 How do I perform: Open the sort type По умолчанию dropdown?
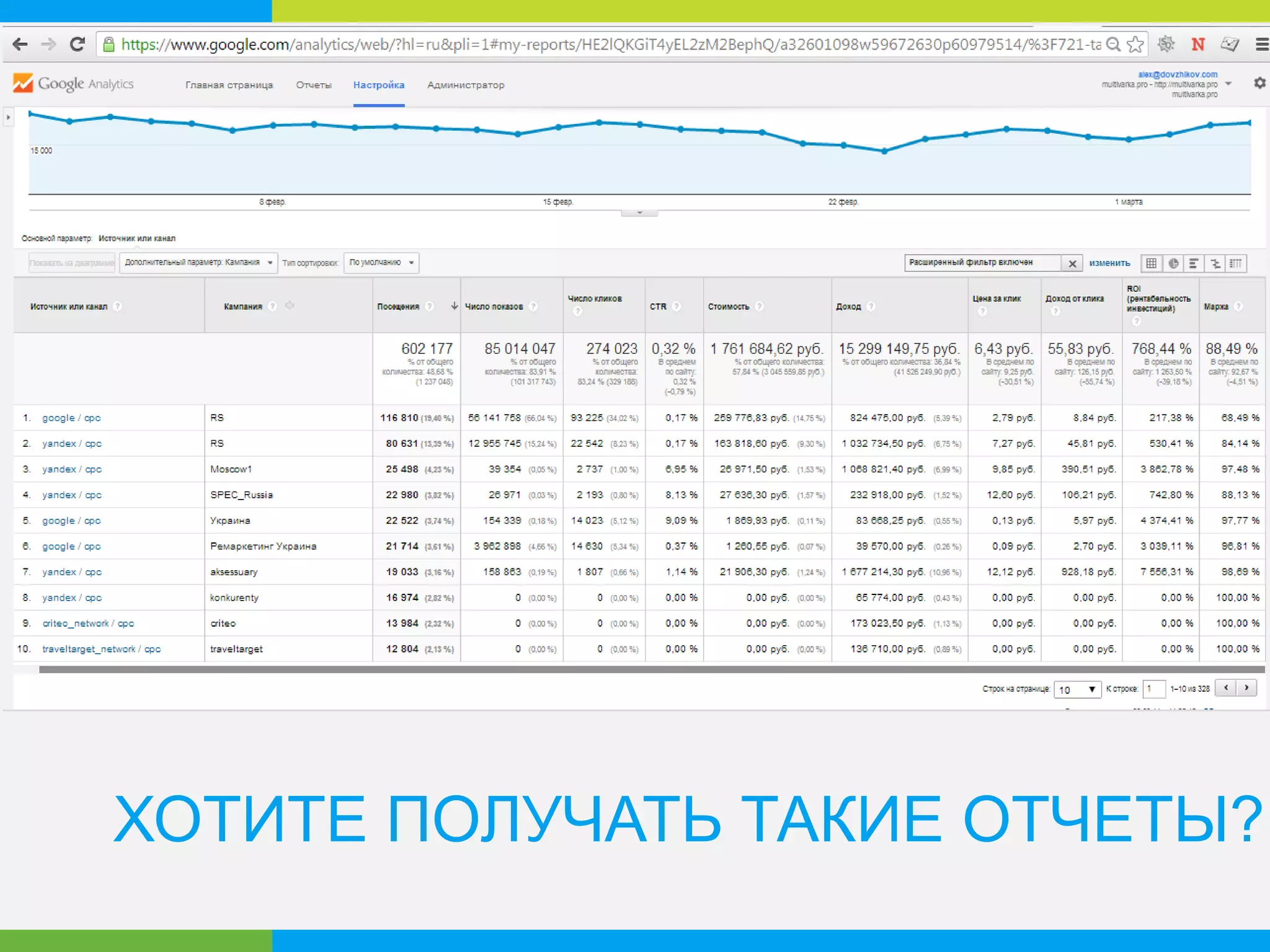pos(381,263)
